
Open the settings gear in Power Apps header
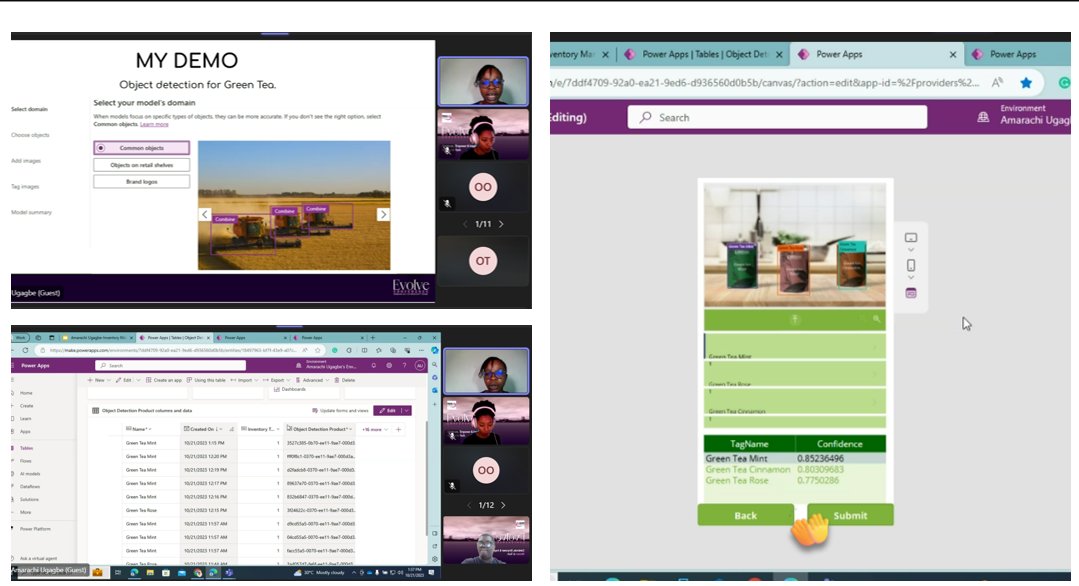tap(389, 365)
